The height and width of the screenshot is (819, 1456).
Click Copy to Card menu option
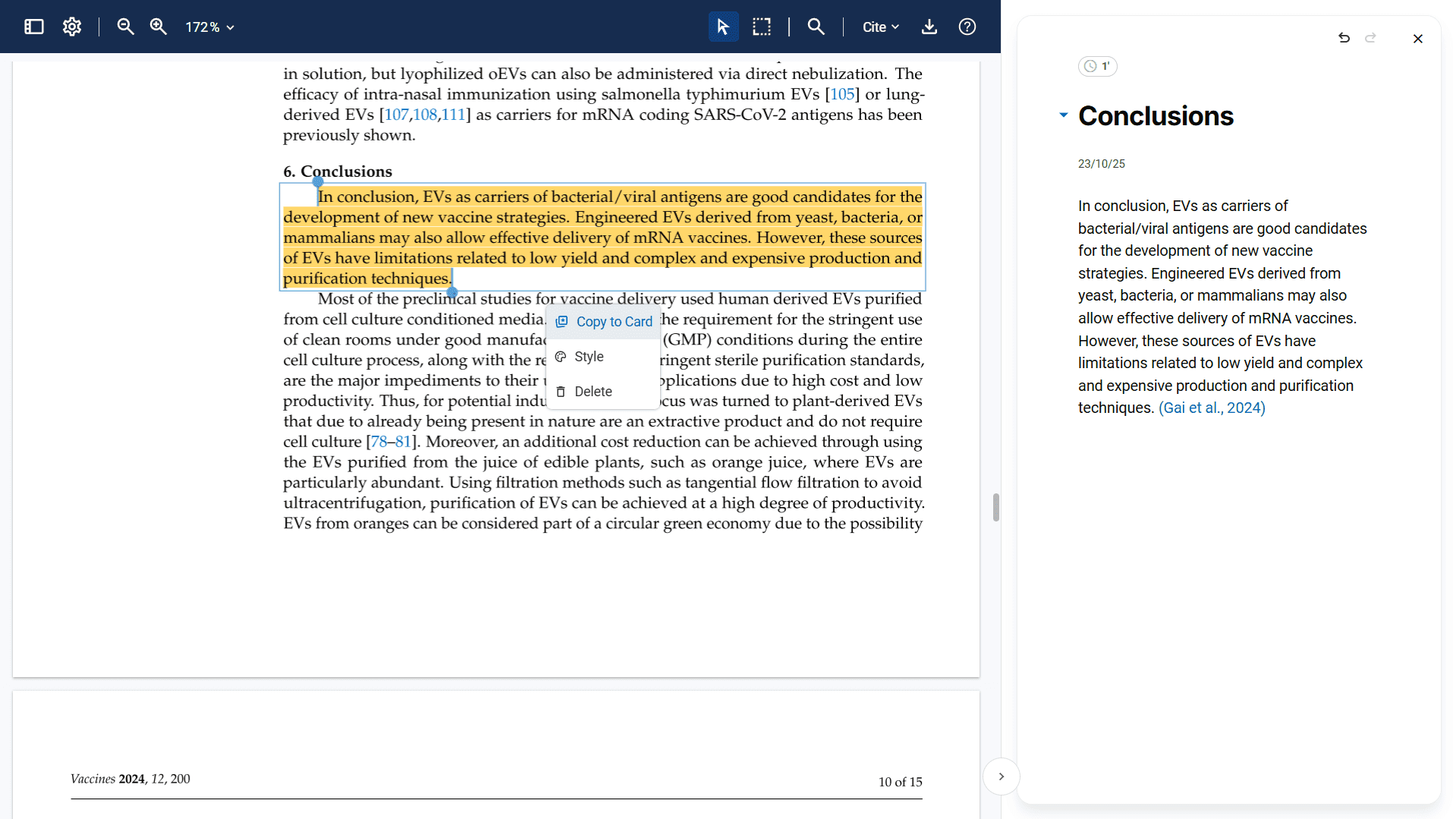pyautogui.click(x=604, y=322)
